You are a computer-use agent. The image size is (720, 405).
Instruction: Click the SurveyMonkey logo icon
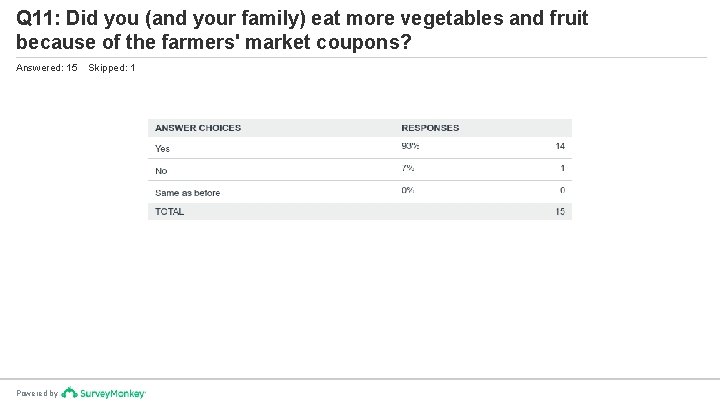[x=68, y=393]
